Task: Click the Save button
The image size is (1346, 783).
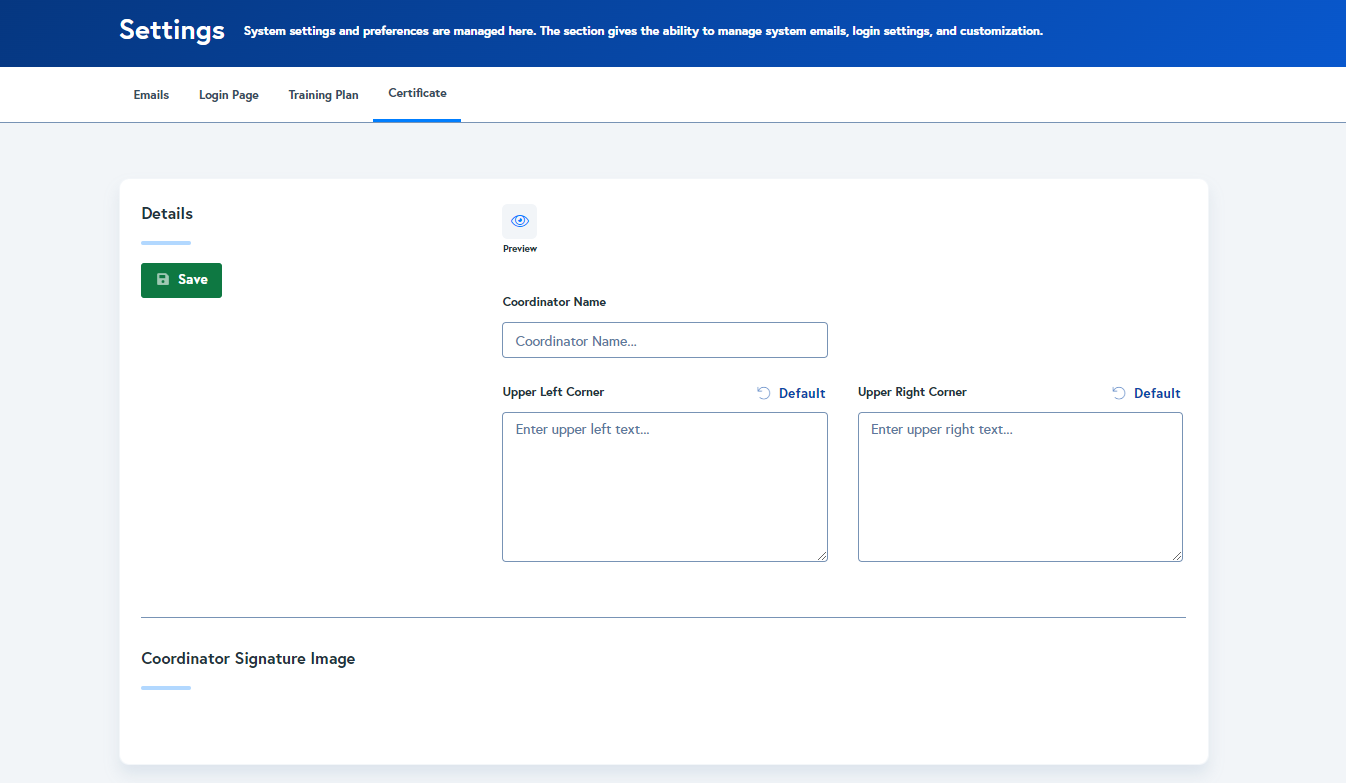Action: [181, 280]
